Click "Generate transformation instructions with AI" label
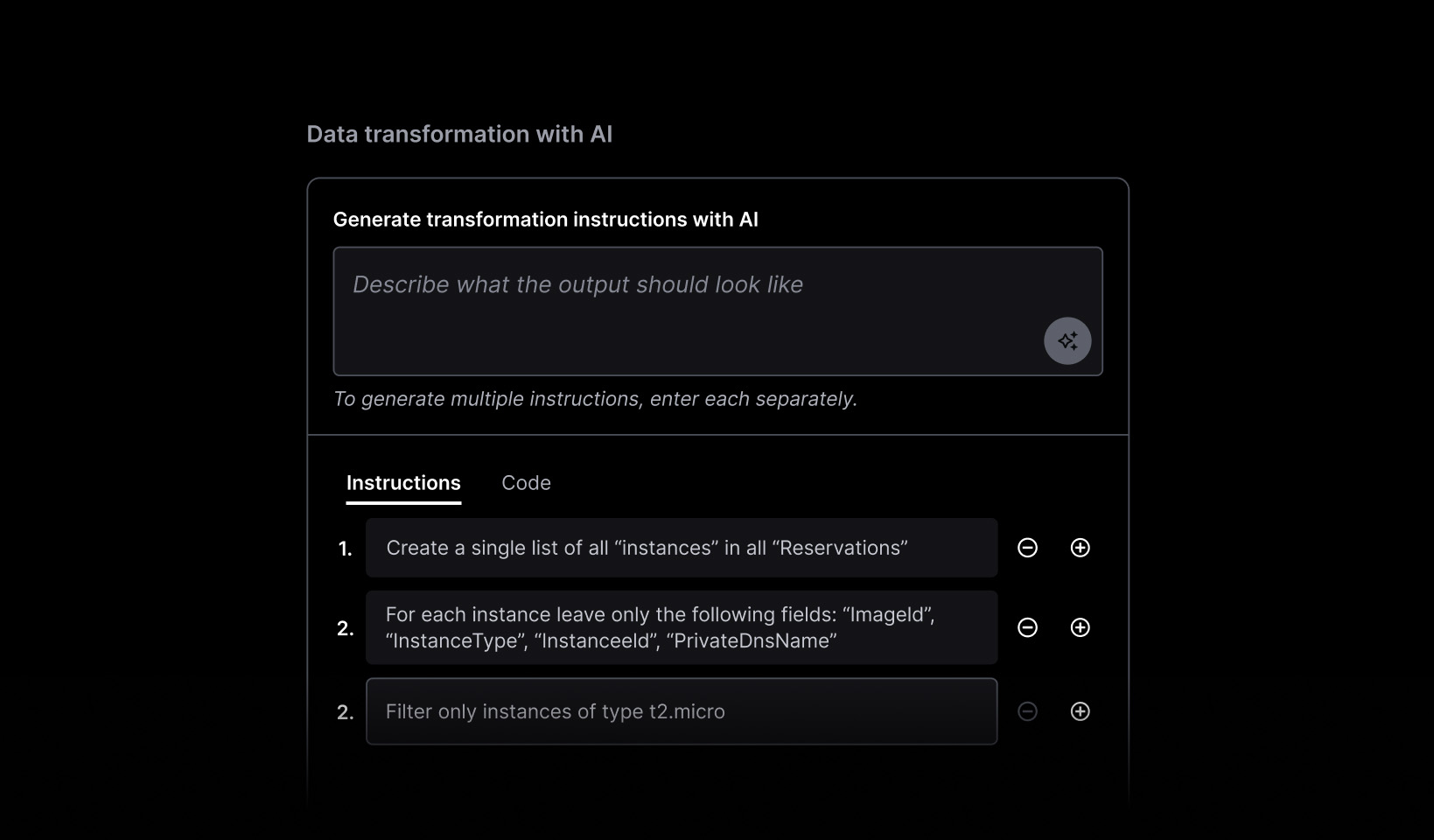The image size is (1434, 840). coord(545,220)
